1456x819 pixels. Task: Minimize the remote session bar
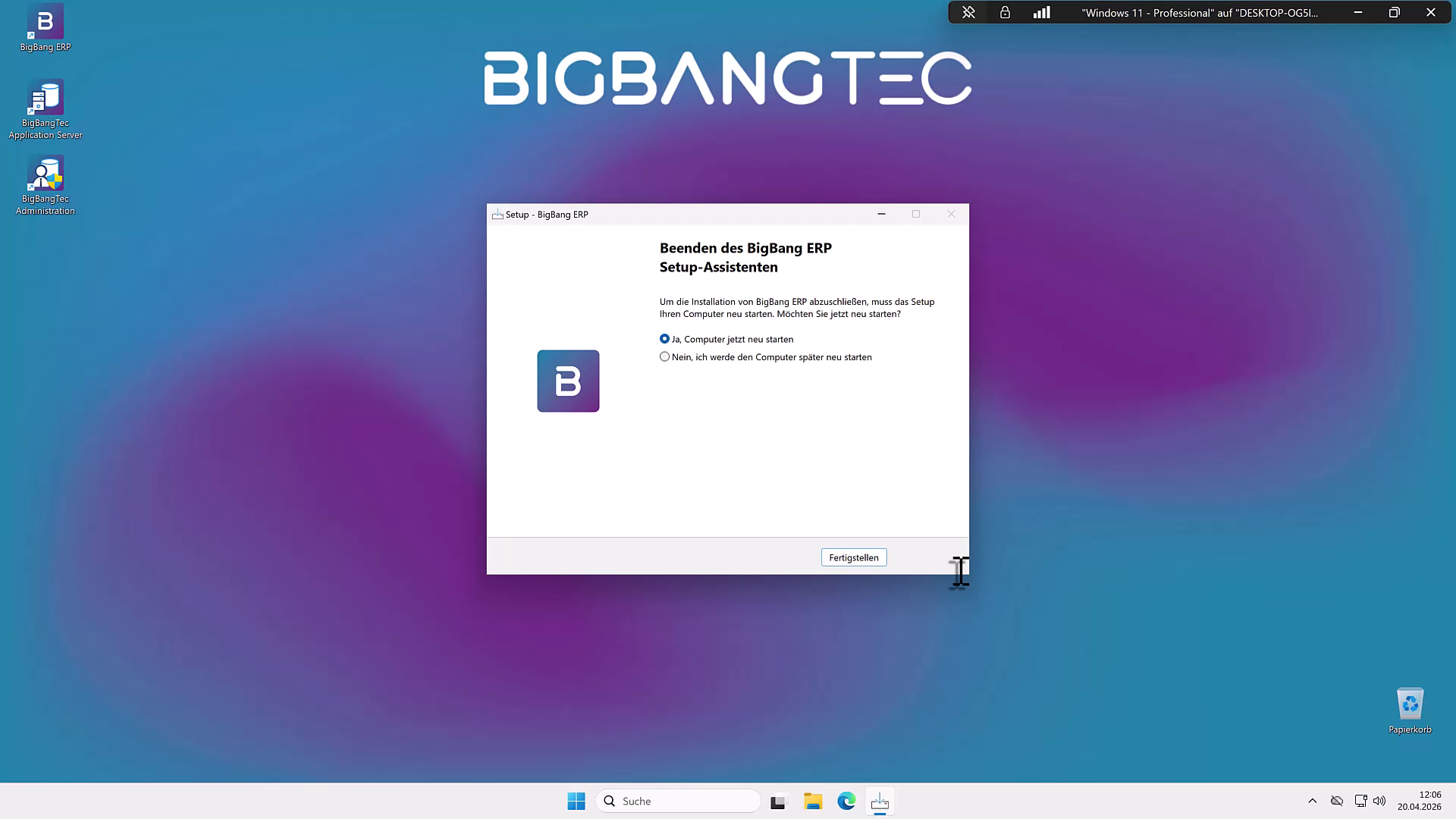pos(1358,12)
